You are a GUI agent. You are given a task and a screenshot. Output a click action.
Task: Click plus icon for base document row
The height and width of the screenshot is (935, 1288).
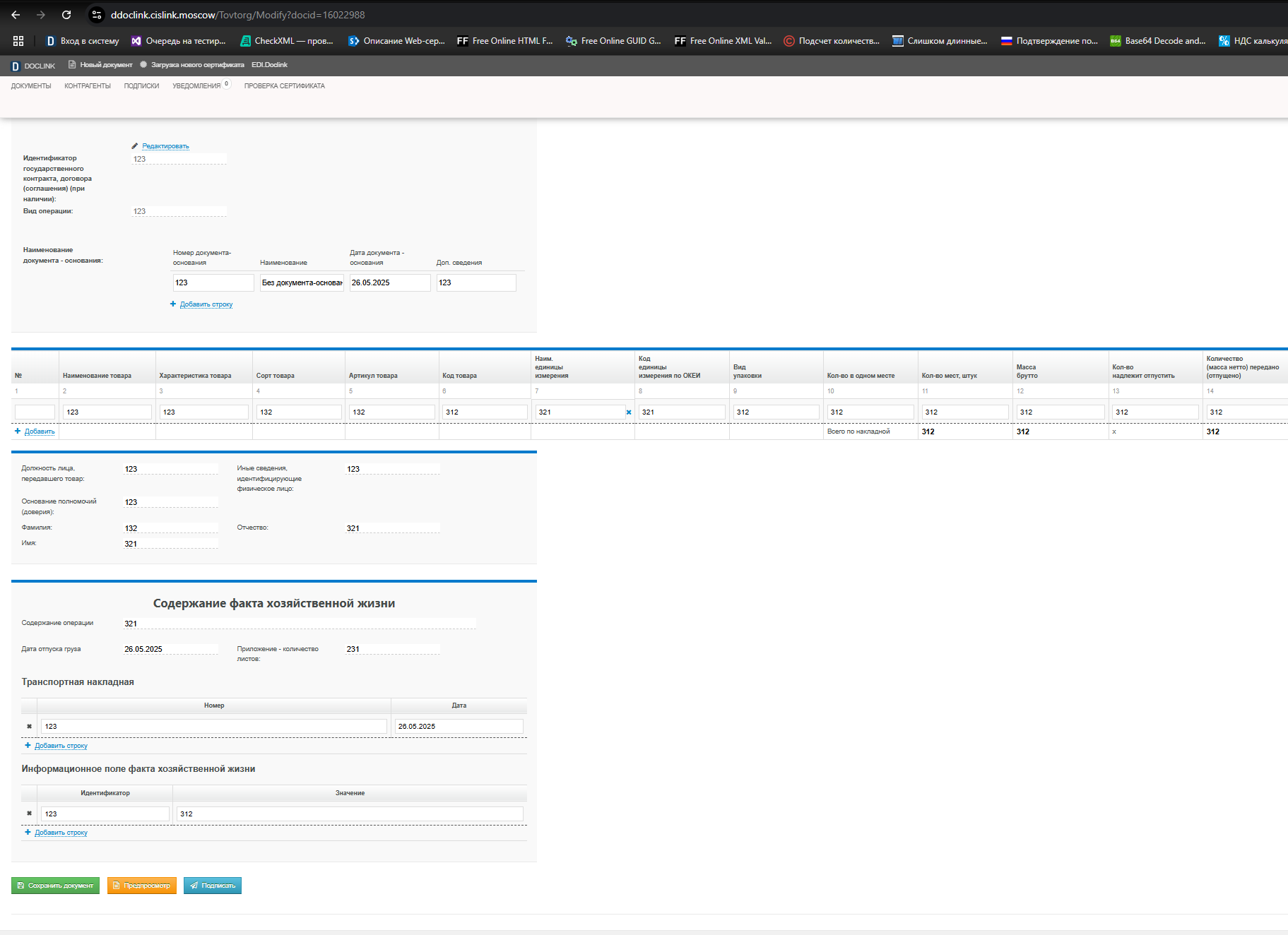[x=173, y=304]
